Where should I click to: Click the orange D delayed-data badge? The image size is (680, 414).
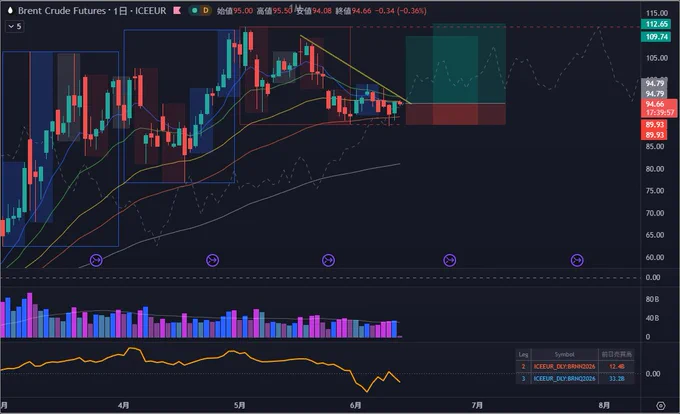tap(206, 10)
